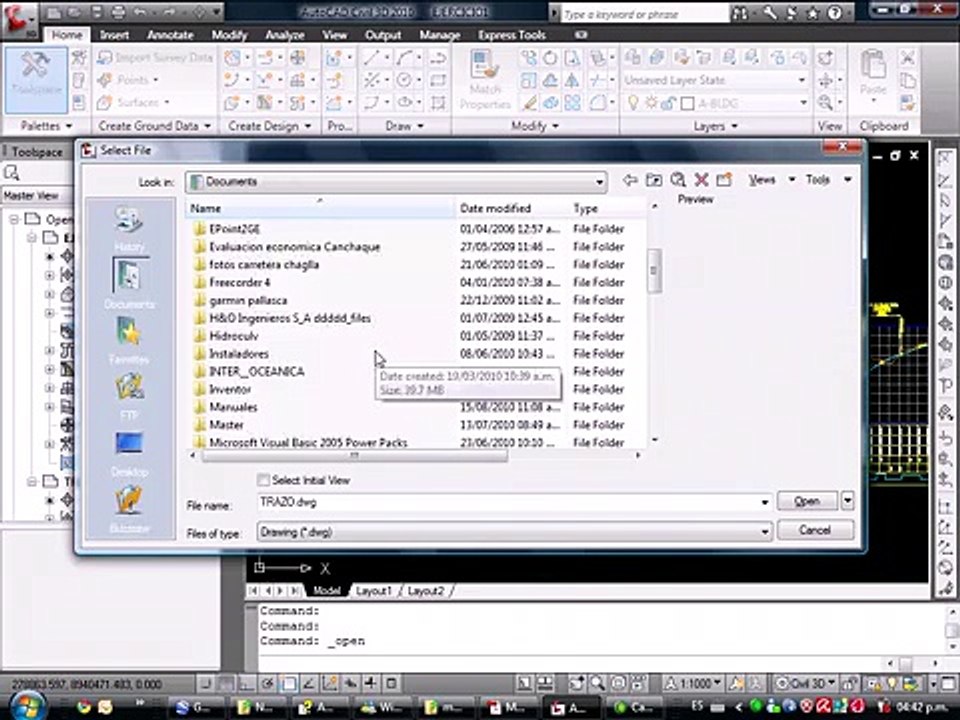Toggle the layer lock icon in Layers panel
The width and height of the screenshot is (960, 720).
pyautogui.click(x=668, y=103)
